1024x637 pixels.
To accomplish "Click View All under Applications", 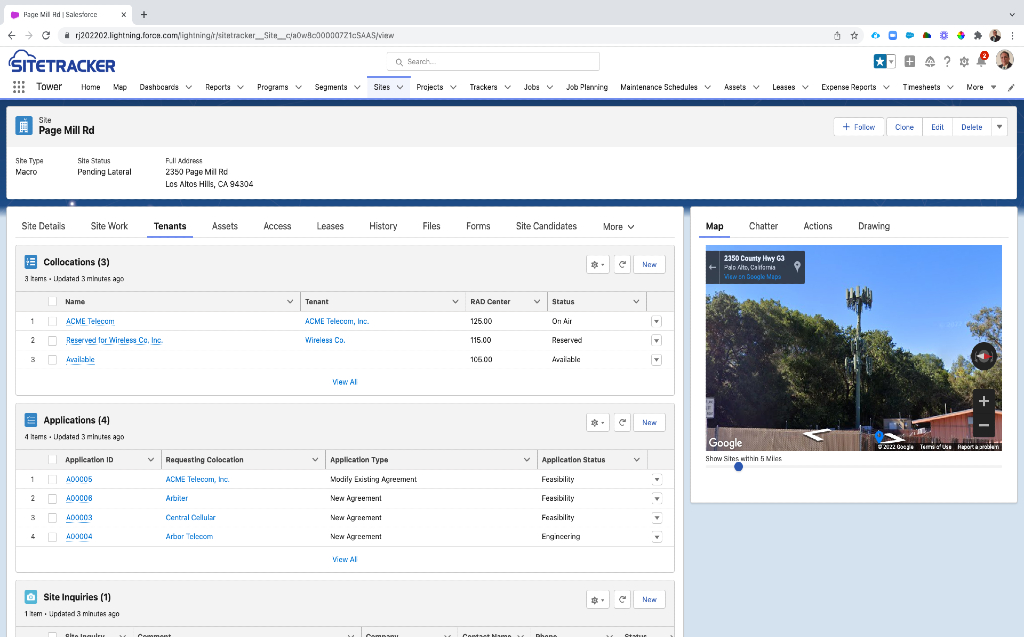I will (344, 560).
